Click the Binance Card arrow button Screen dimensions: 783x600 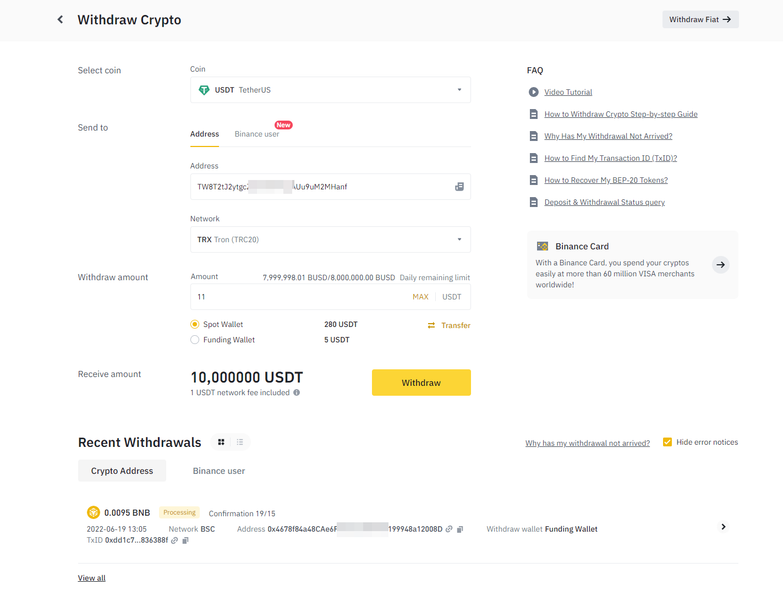click(x=721, y=265)
